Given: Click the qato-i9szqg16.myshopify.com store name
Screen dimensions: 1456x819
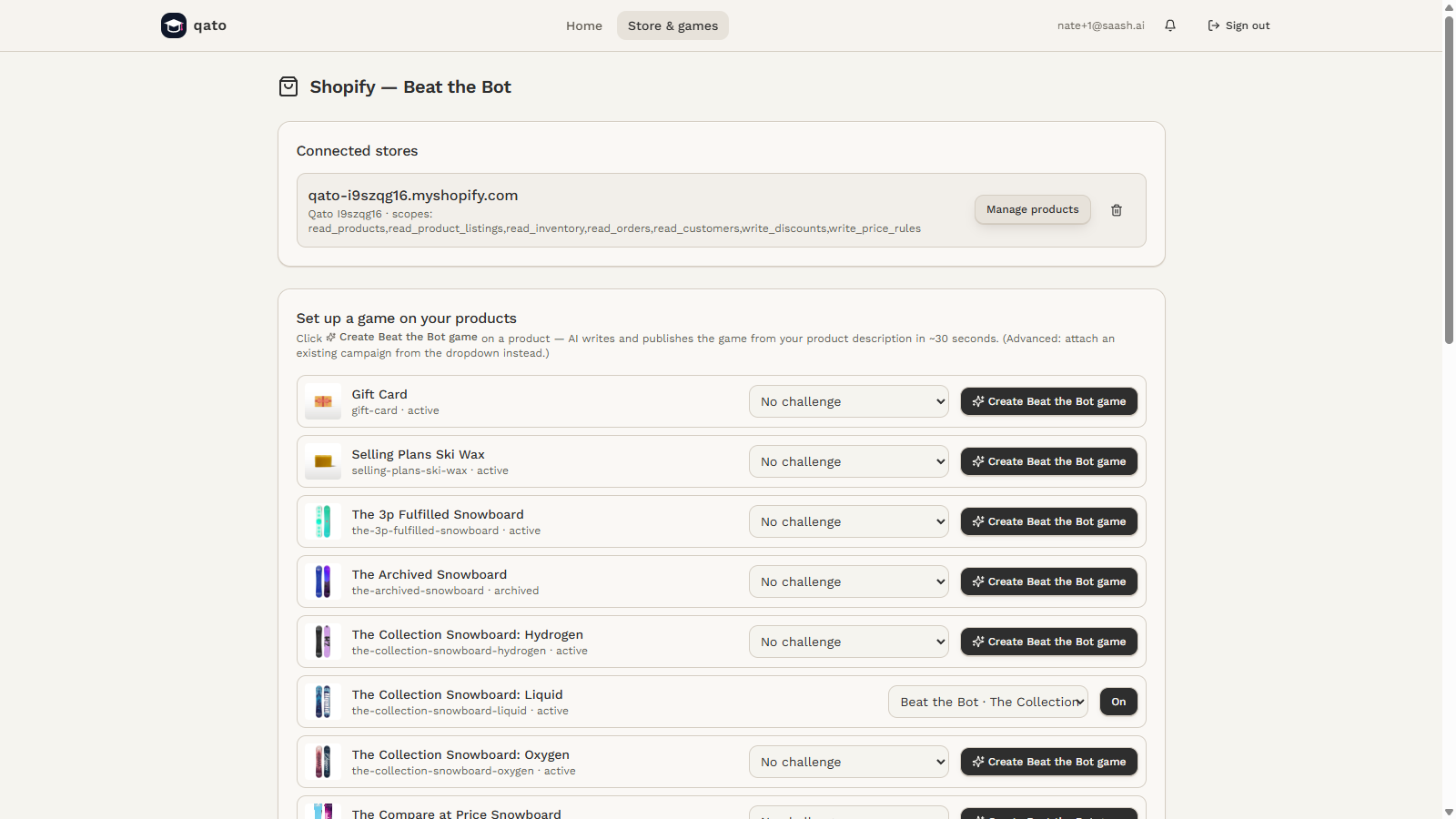Looking at the screenshot, I should click(x=413, y=196).
